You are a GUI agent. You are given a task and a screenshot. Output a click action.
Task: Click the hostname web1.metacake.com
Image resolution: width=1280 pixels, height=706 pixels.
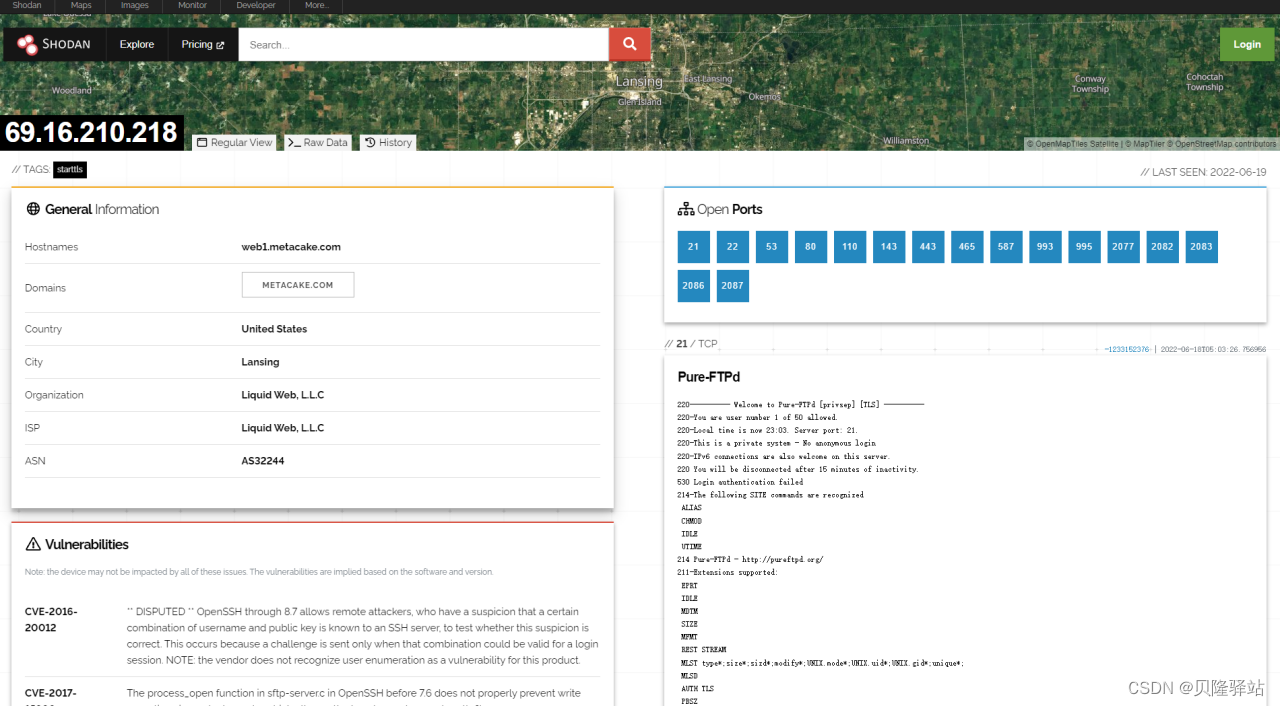click(291, 247)
